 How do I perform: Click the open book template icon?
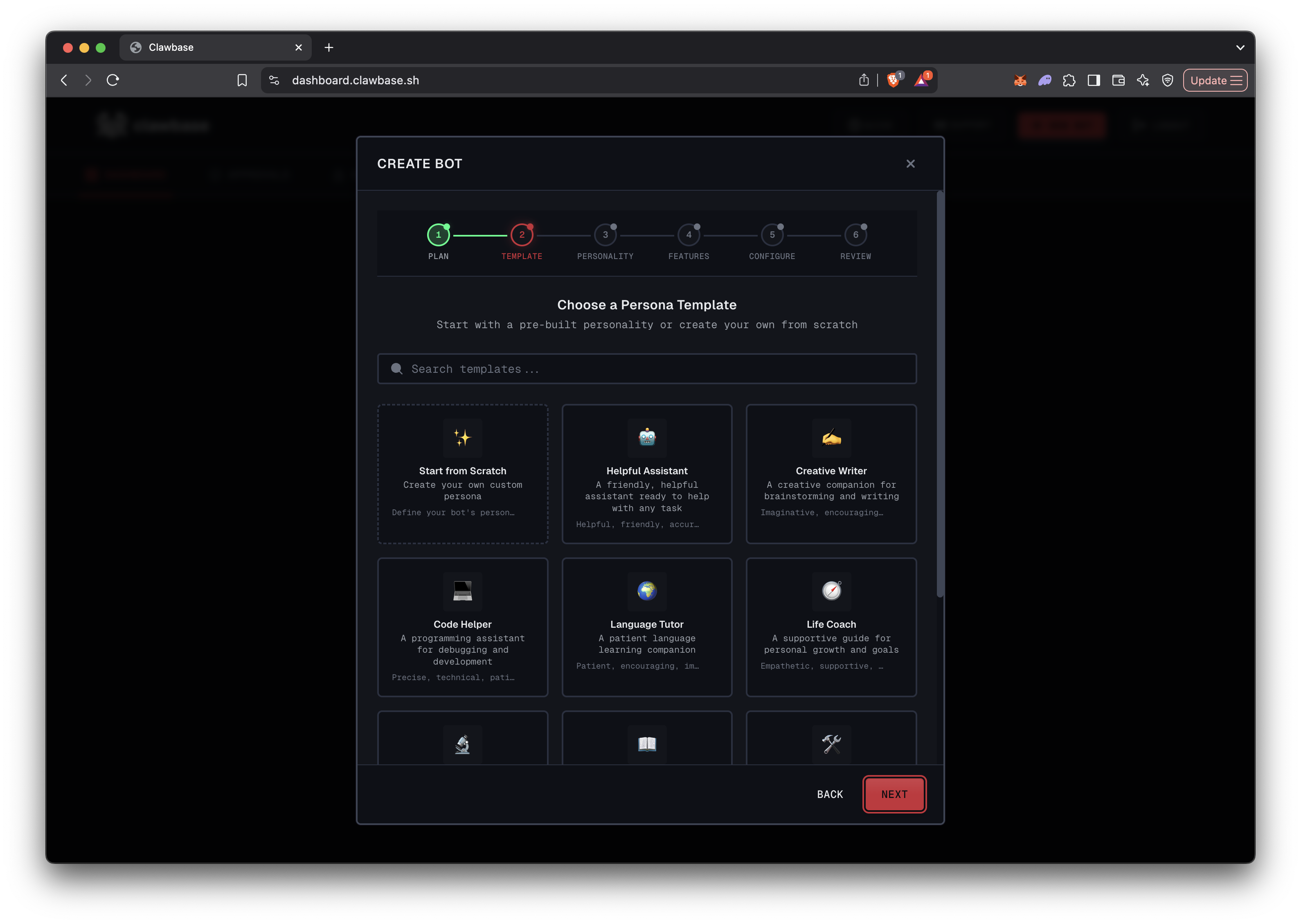(x=647, y=744)
